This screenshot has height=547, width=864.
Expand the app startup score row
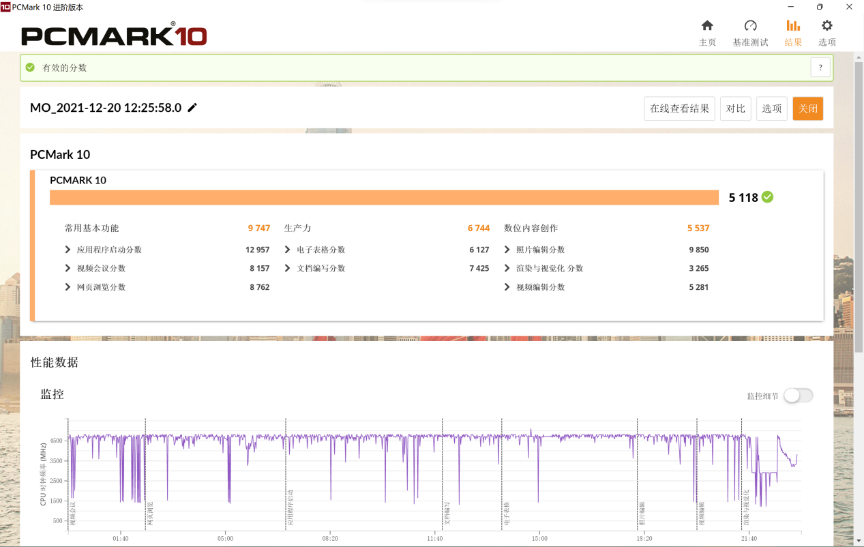pyautogui.click(x=67, y=250)
